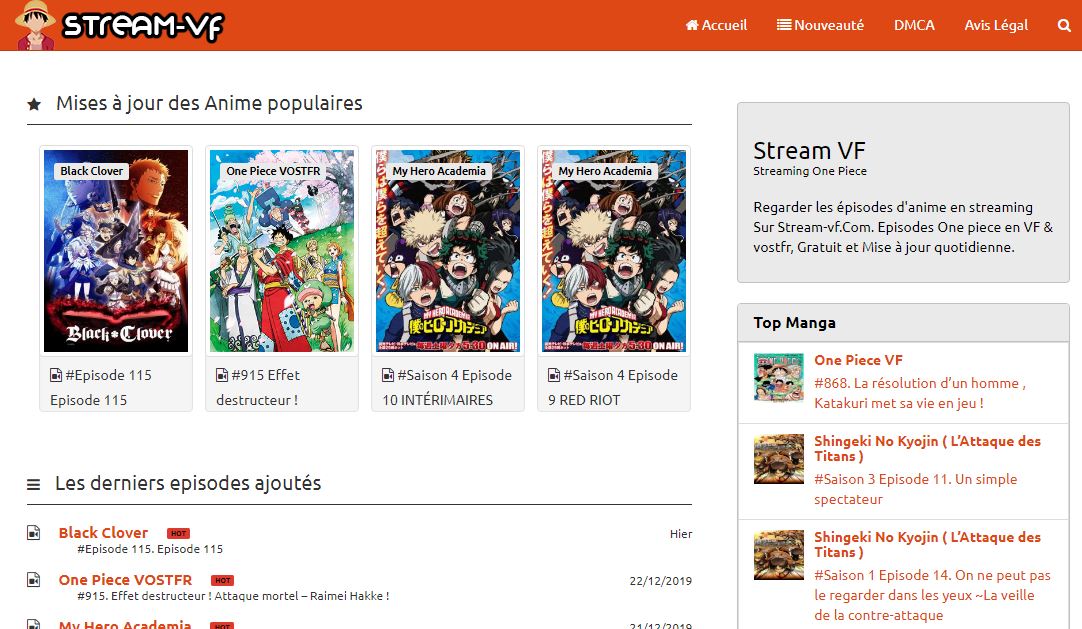Click file icon beside Episode 9 RED RIOT
The image size is (1082, 629).
pyautogui.click(x=554, y=375)
